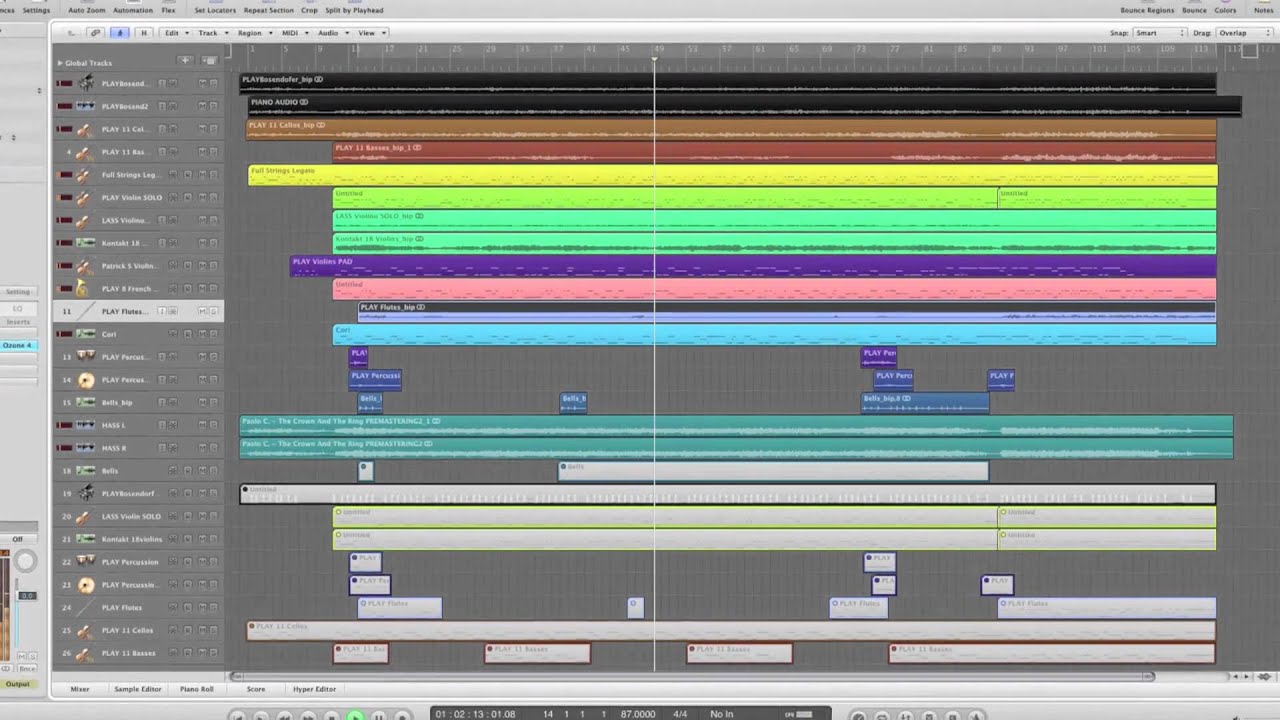Open the Track local menu

[210, 33]
